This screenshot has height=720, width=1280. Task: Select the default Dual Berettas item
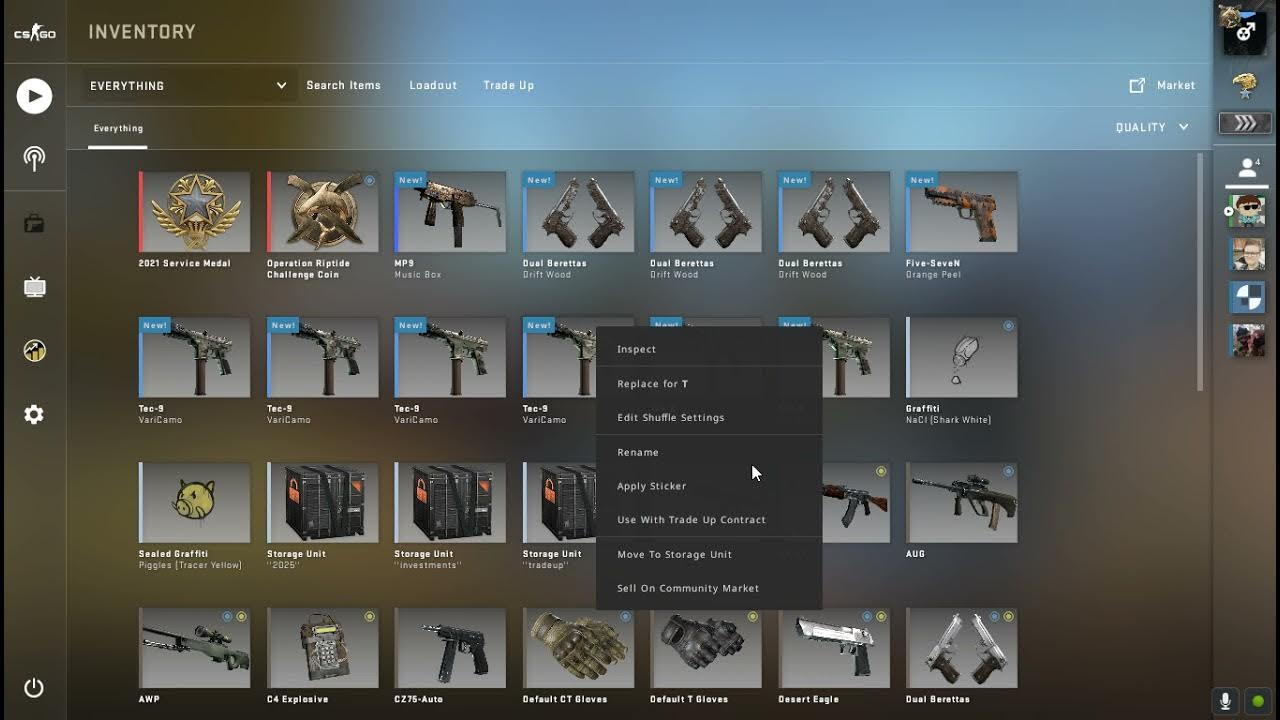tap(962, 648)
